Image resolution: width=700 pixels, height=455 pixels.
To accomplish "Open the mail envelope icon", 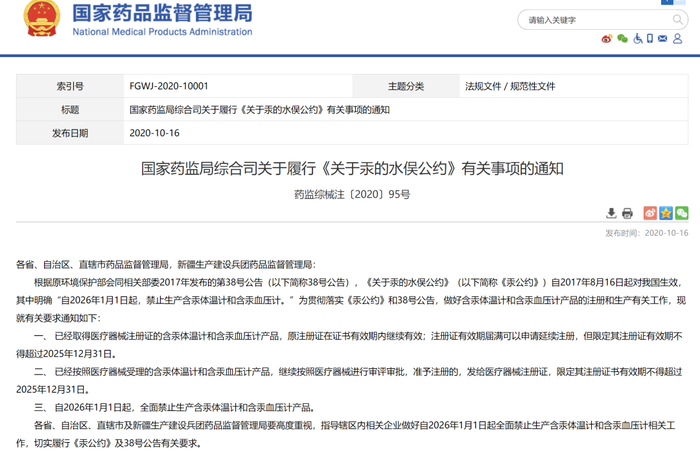I will (x=662, y=39).
